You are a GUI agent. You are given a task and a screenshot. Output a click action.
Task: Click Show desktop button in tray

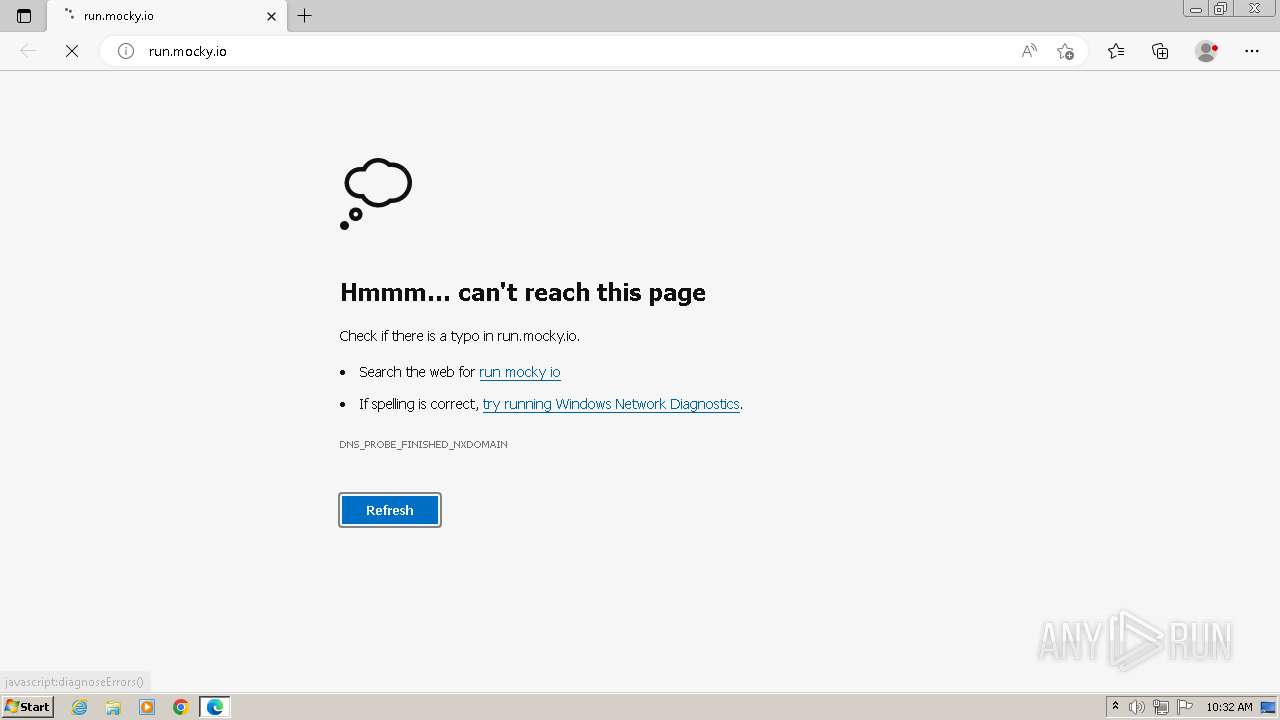tap(1268, 707)
